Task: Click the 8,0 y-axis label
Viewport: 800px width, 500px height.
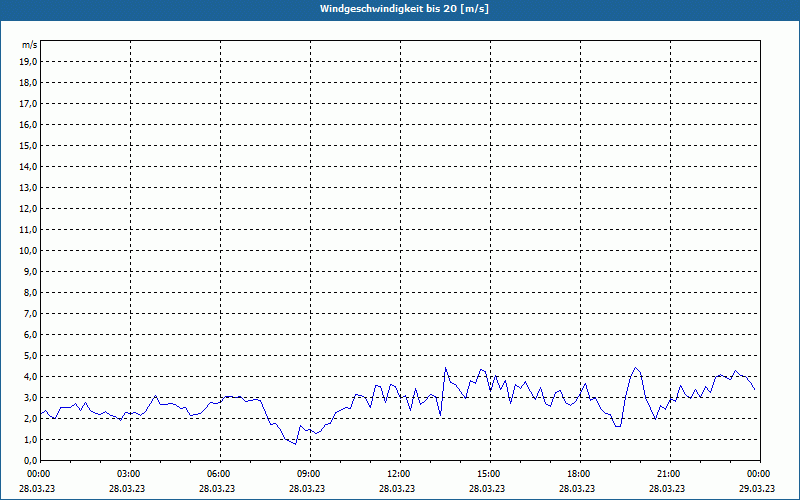Action: (x=30, y=292)
